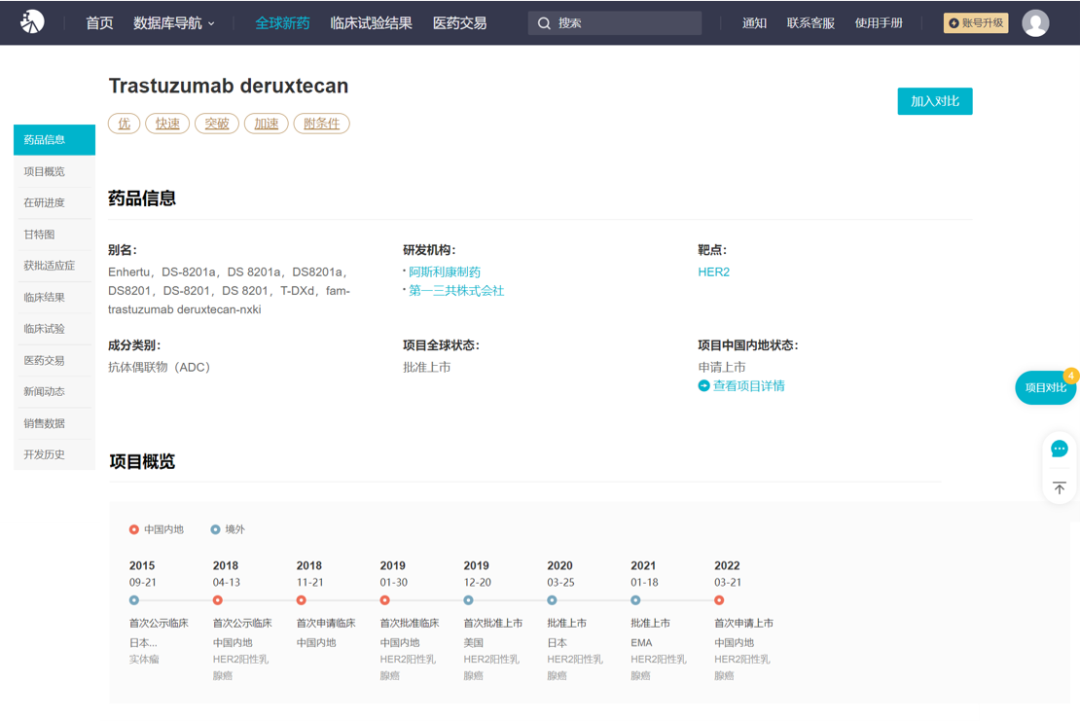
Task: Select 临床结果 in the sidebar
Action: [54, 297]
